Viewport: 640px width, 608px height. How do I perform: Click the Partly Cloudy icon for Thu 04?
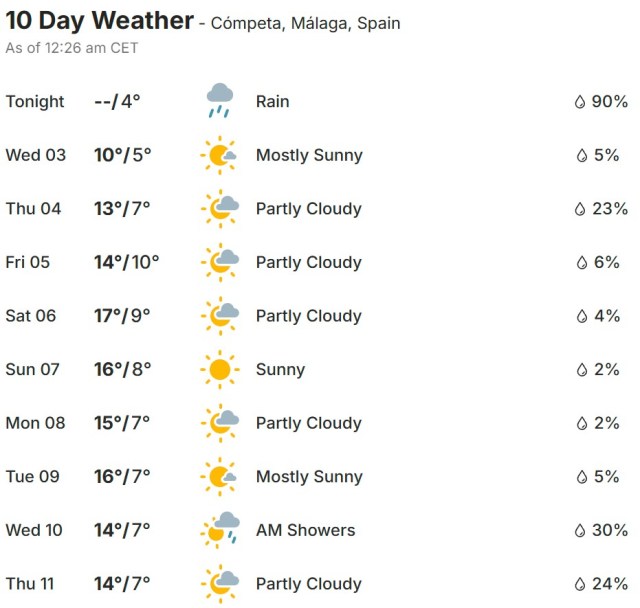(x=219, y=209)
